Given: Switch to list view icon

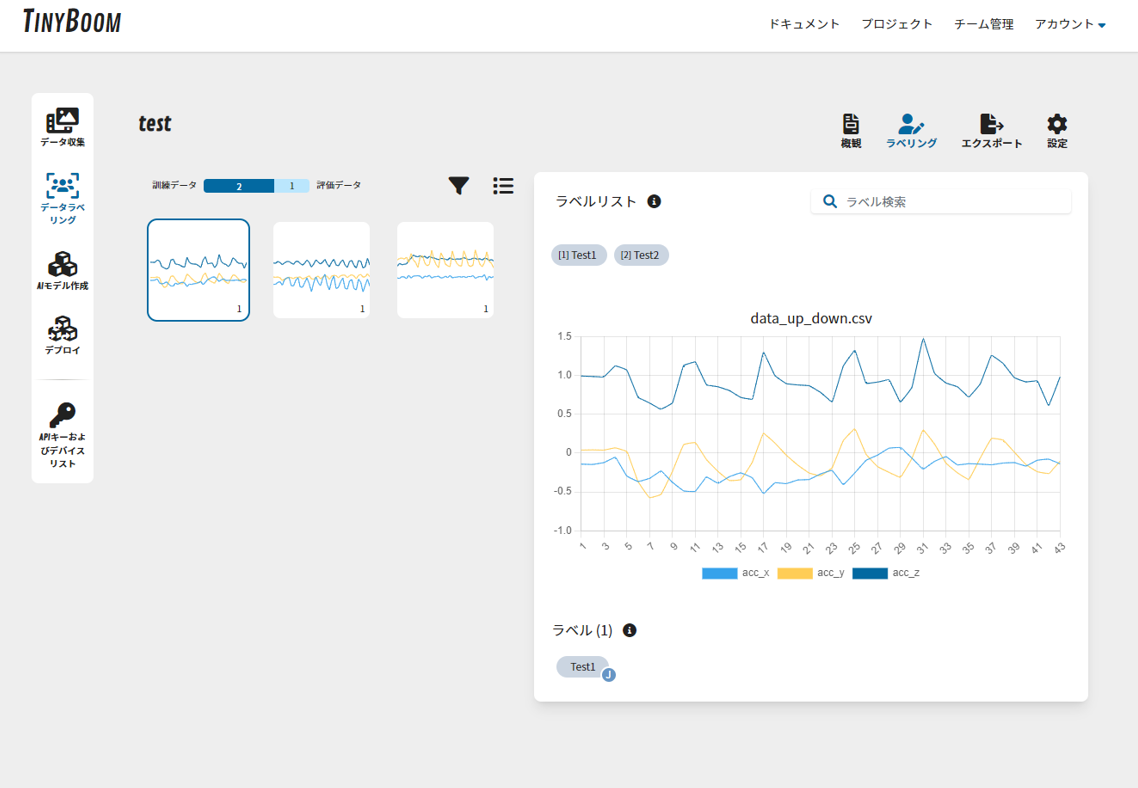Looking at the screenshot, I should (x=503, y=186).
